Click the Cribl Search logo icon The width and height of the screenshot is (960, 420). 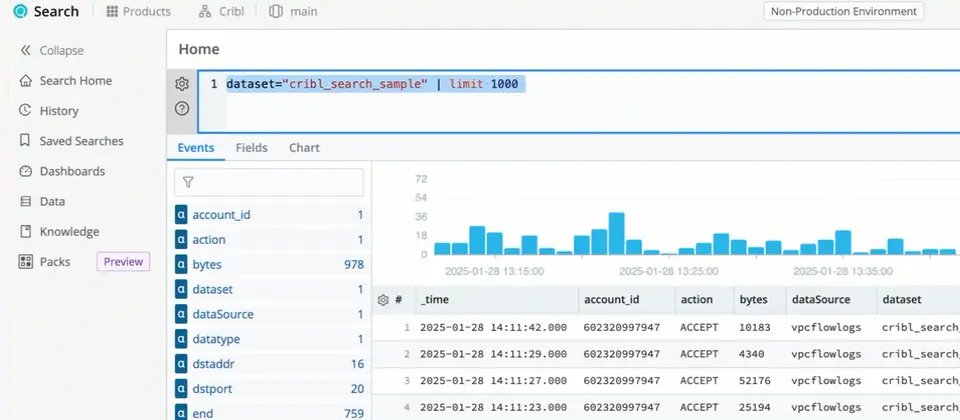pyautogui.click(x=20, y=12)
